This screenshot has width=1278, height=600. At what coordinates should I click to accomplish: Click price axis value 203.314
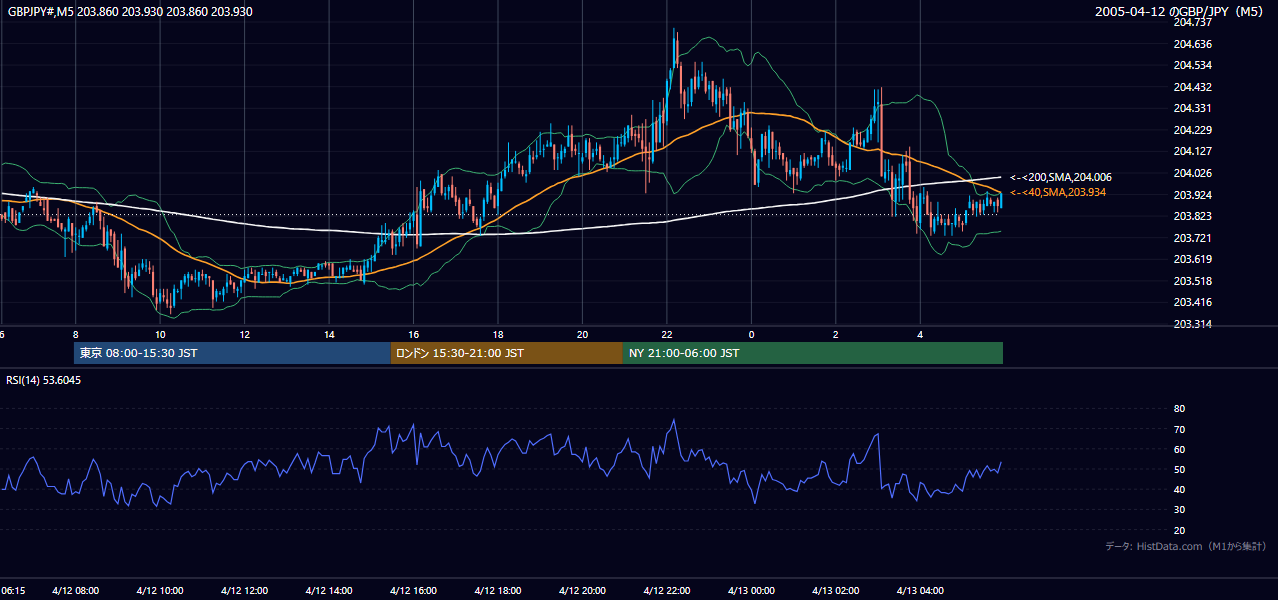[1192, 324]
